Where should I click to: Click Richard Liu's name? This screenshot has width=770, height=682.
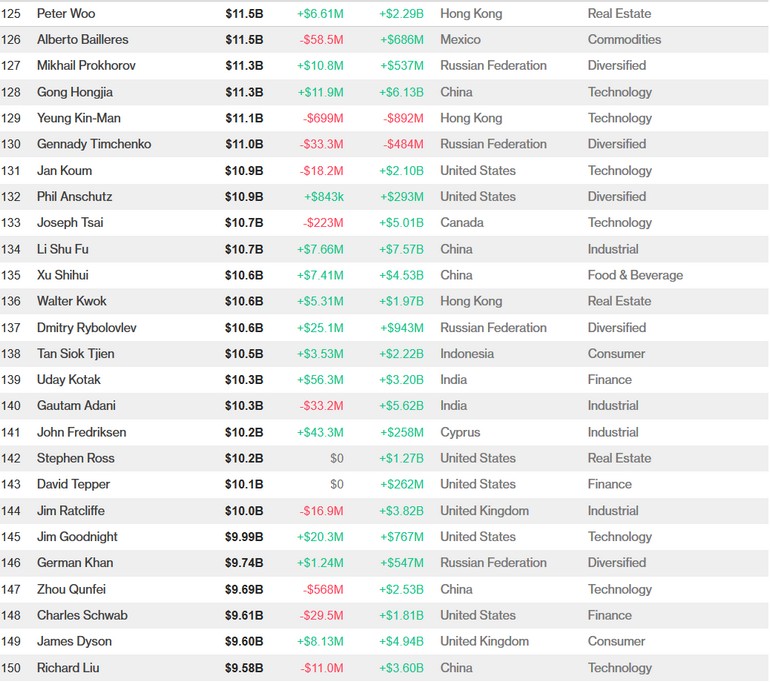68,668
